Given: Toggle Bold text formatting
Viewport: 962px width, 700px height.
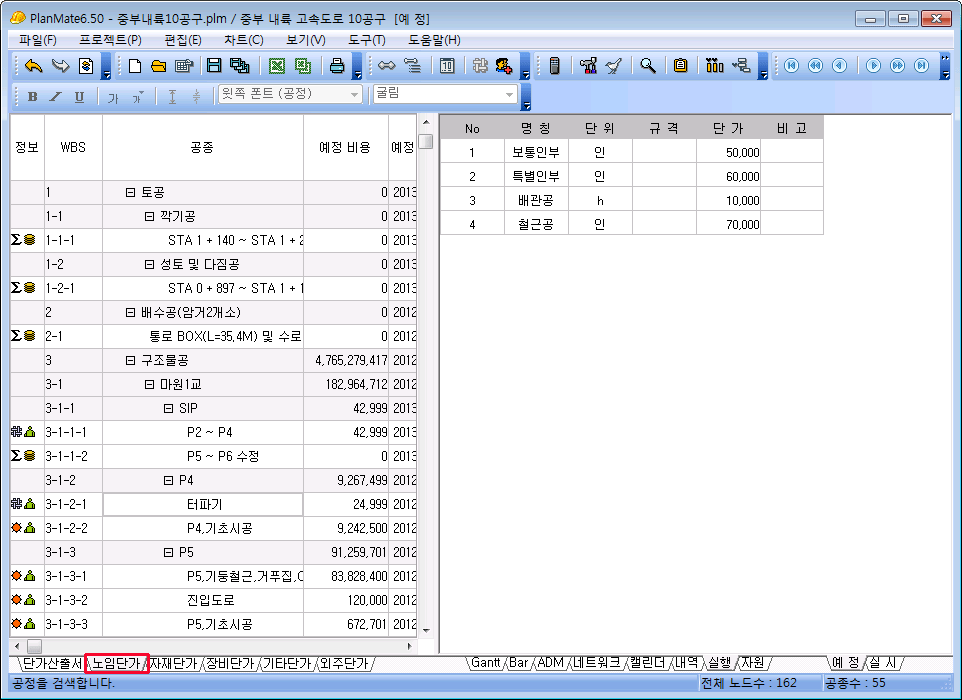Looking at the screenshot, I should 32,96.
